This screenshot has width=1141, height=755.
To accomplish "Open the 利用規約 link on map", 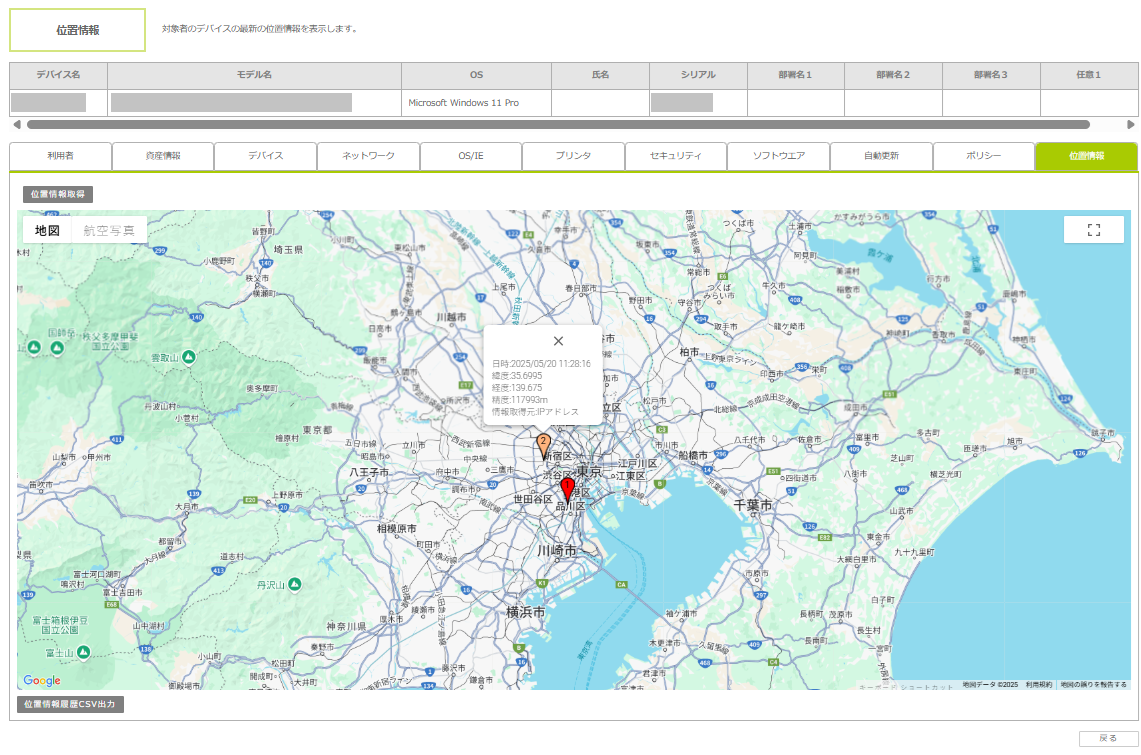I will [1038, 685].
